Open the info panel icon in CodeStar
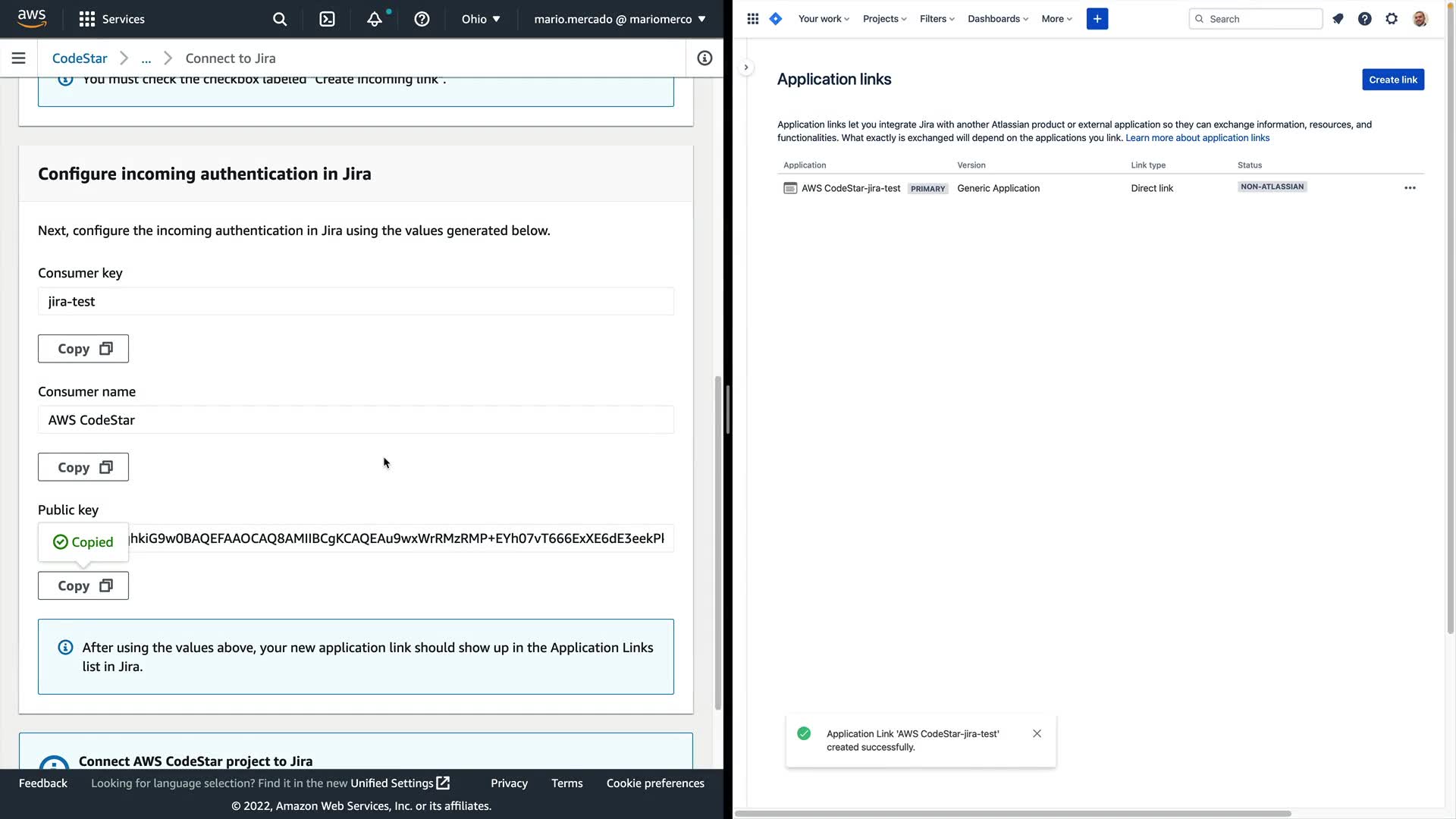 click(x=704, y=58)
